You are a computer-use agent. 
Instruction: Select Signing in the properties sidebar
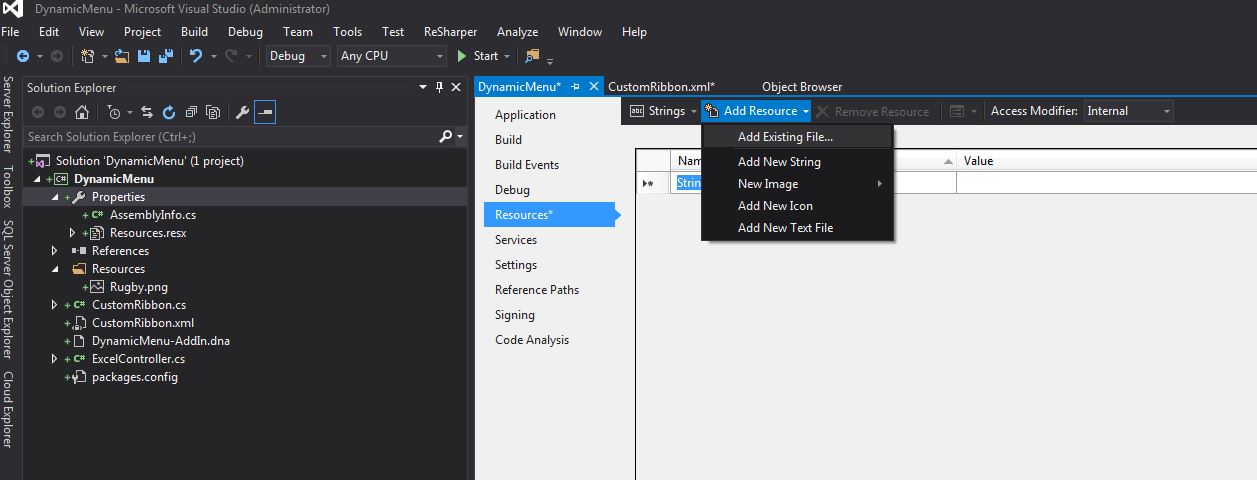point(515,315)
